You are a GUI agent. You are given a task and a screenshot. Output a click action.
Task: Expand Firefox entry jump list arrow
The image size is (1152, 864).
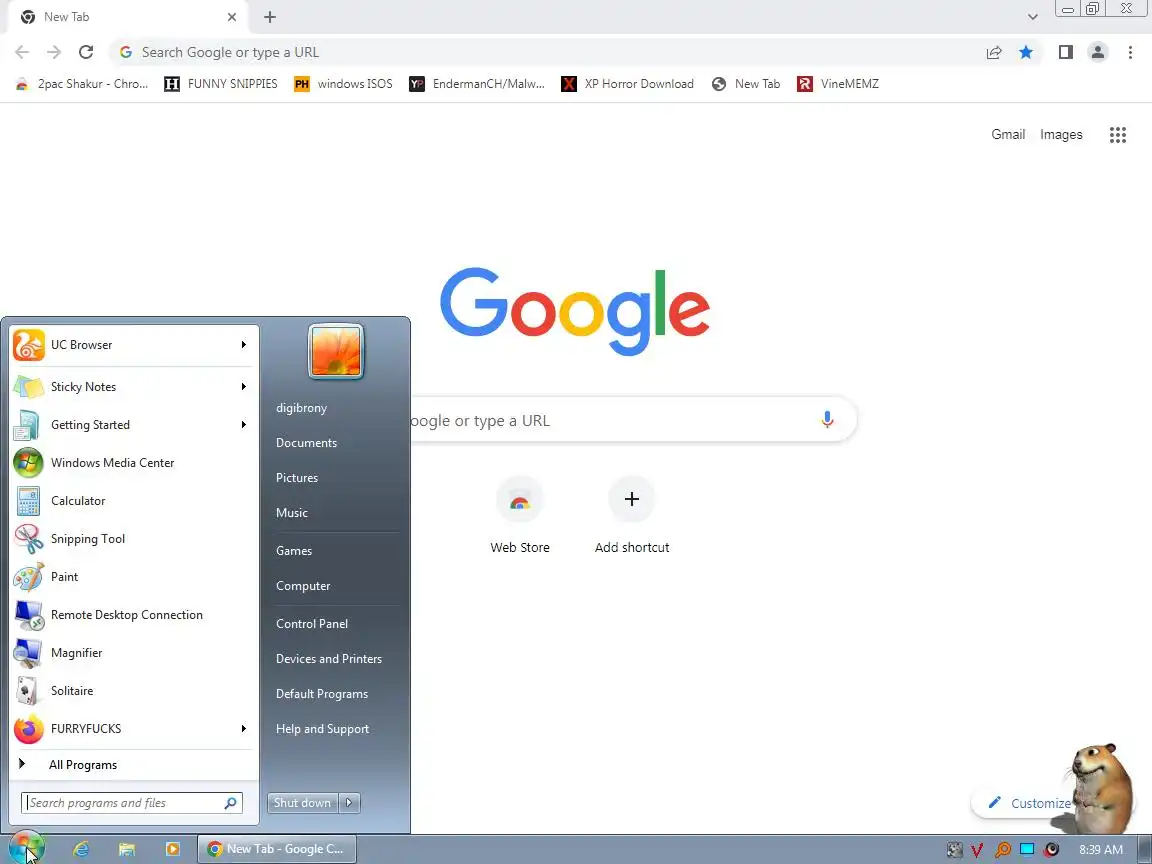coord(244,729)
